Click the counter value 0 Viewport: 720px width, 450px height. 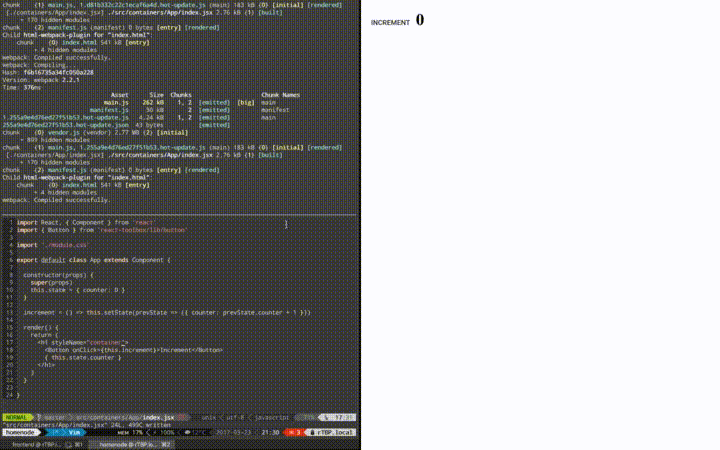pyautogui.click(x=420, y=20)
